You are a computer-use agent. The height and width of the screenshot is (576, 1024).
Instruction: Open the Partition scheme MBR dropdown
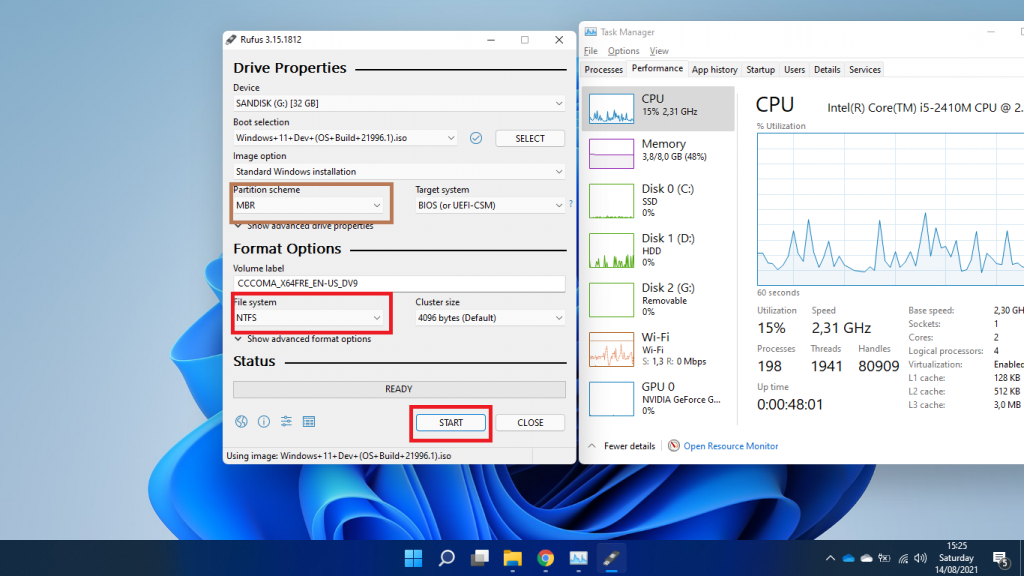(309, 205)
